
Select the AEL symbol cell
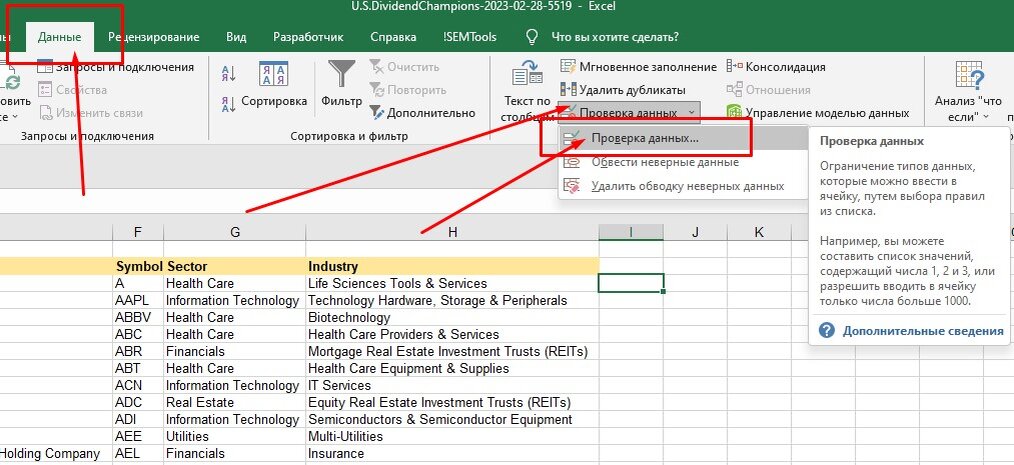[x=138, y=453]
